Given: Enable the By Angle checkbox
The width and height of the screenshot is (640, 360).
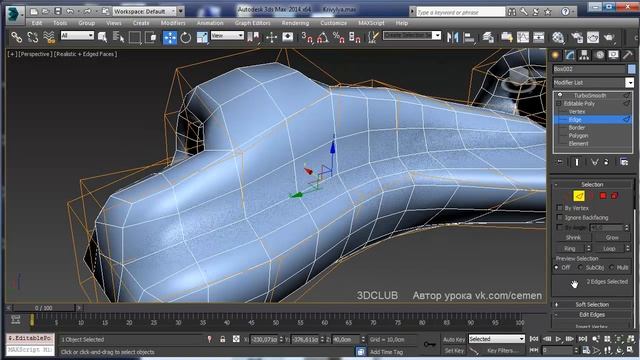Looking at the screenshot, I should (x=560, y=227).
